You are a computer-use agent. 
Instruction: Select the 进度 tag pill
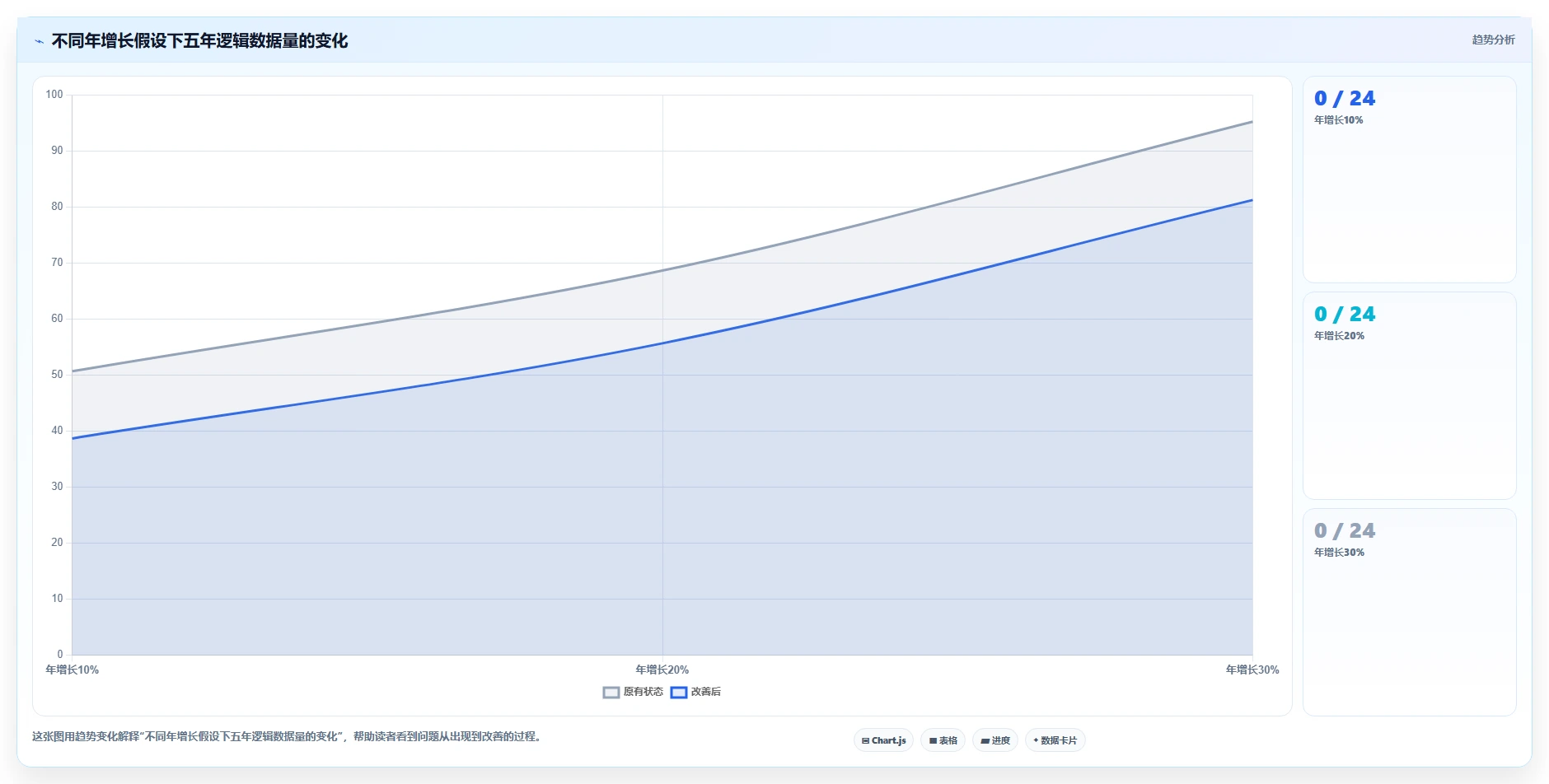coord(995,740)
